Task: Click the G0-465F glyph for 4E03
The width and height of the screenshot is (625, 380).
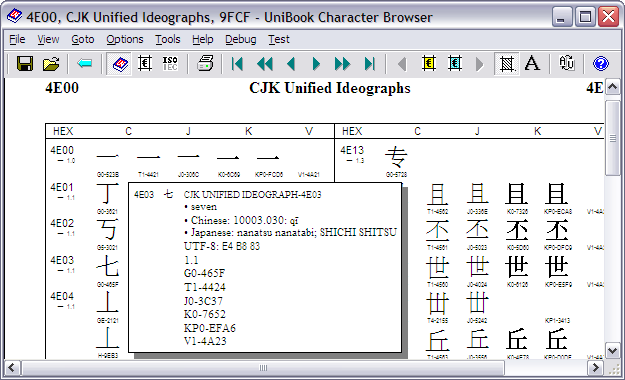Action: click(108, 266)
